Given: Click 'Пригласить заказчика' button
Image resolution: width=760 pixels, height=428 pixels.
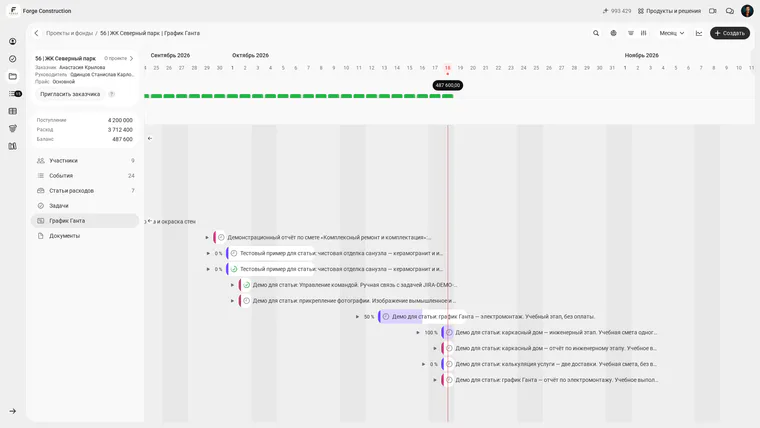Looking at the screenshot, I should [70, 94].
